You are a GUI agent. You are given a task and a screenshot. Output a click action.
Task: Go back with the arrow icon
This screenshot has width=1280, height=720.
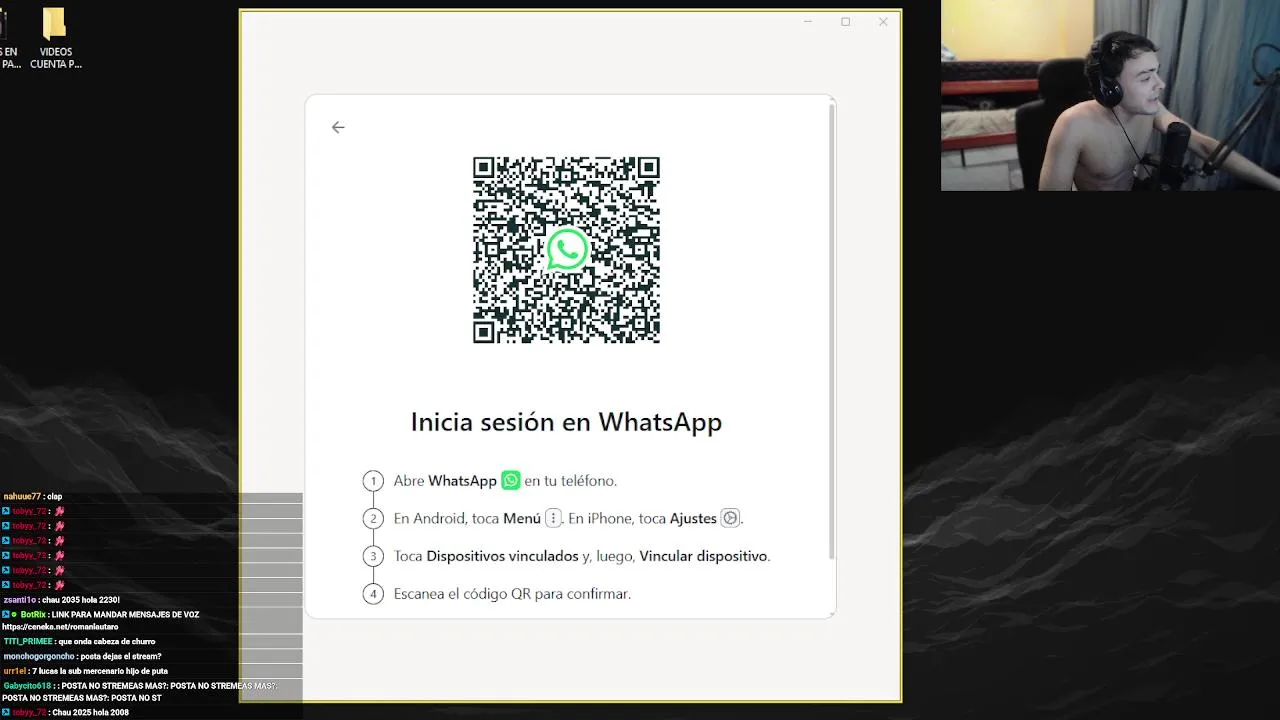point(338,127)
